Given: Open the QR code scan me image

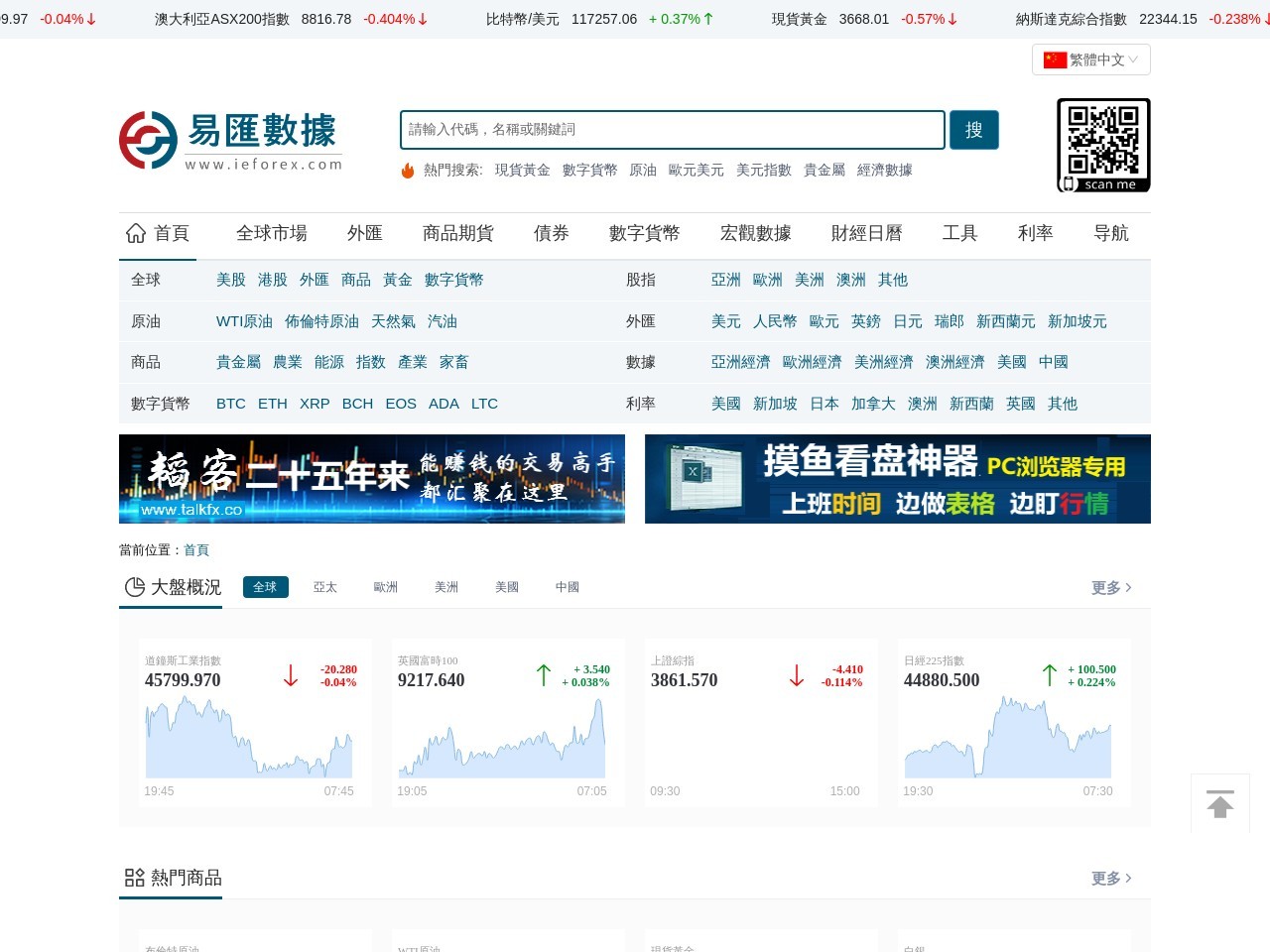Looking at the screenshot, I should [x=1103, y=145].
